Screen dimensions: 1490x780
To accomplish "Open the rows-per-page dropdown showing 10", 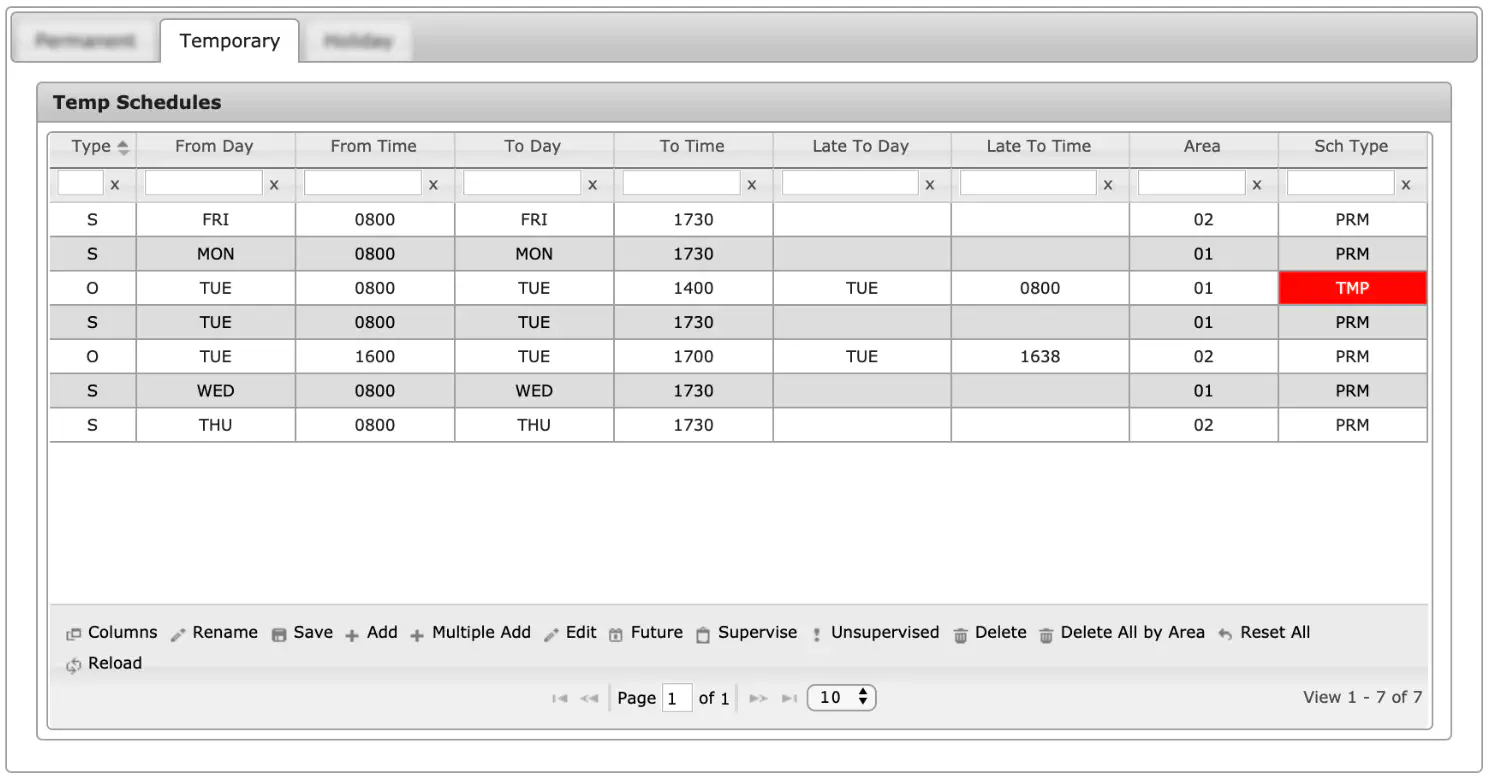I will coord(842,698).
